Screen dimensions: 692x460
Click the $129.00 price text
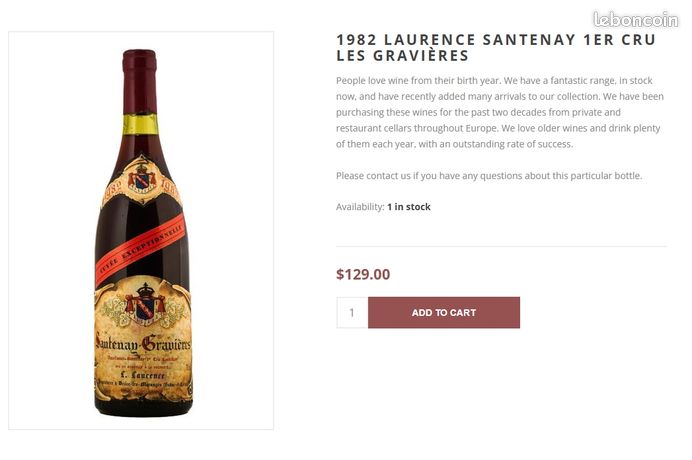tap(363, 274)
